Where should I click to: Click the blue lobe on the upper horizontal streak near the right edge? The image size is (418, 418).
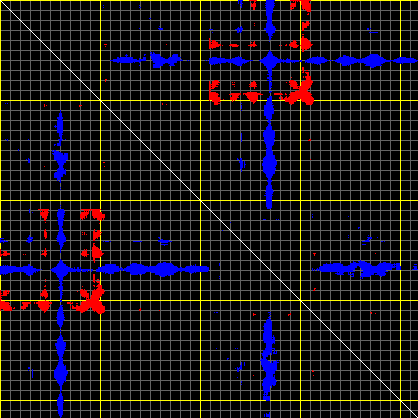coord(405,60)
